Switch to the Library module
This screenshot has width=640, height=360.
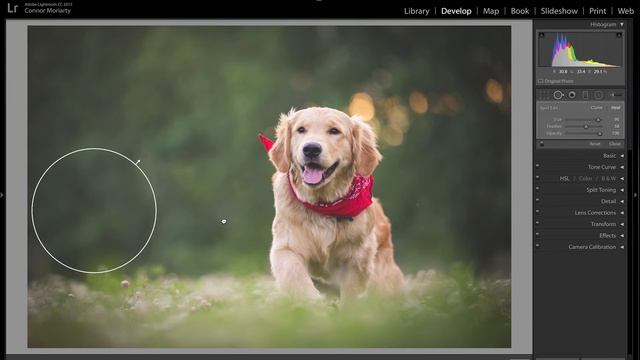[x=416, y=11]
